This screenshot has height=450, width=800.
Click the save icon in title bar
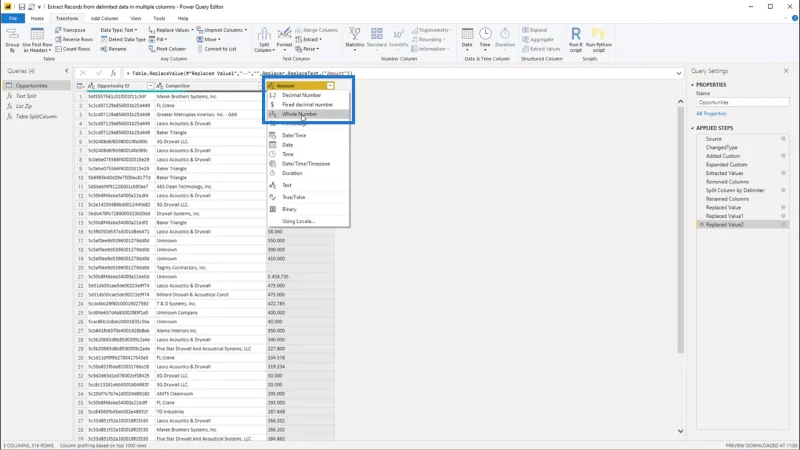[x=21, y=7]
